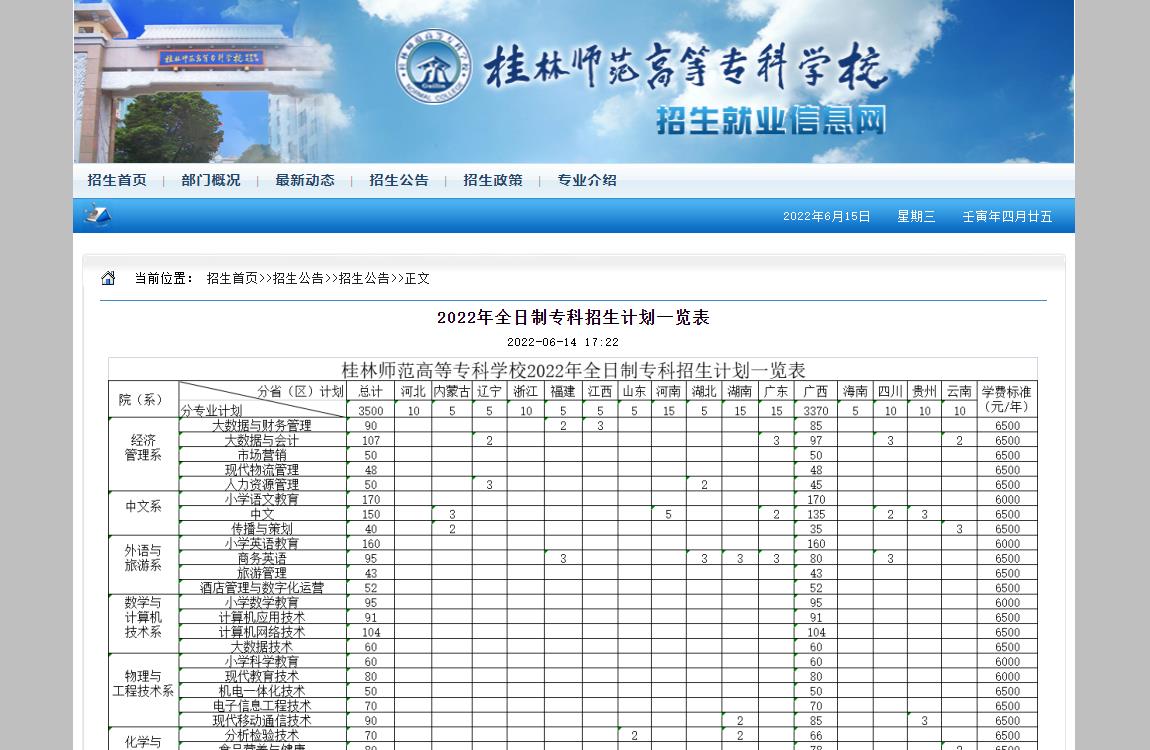
Task: Click 招生首页 breadcrumb link
Action: pos(232,279)
